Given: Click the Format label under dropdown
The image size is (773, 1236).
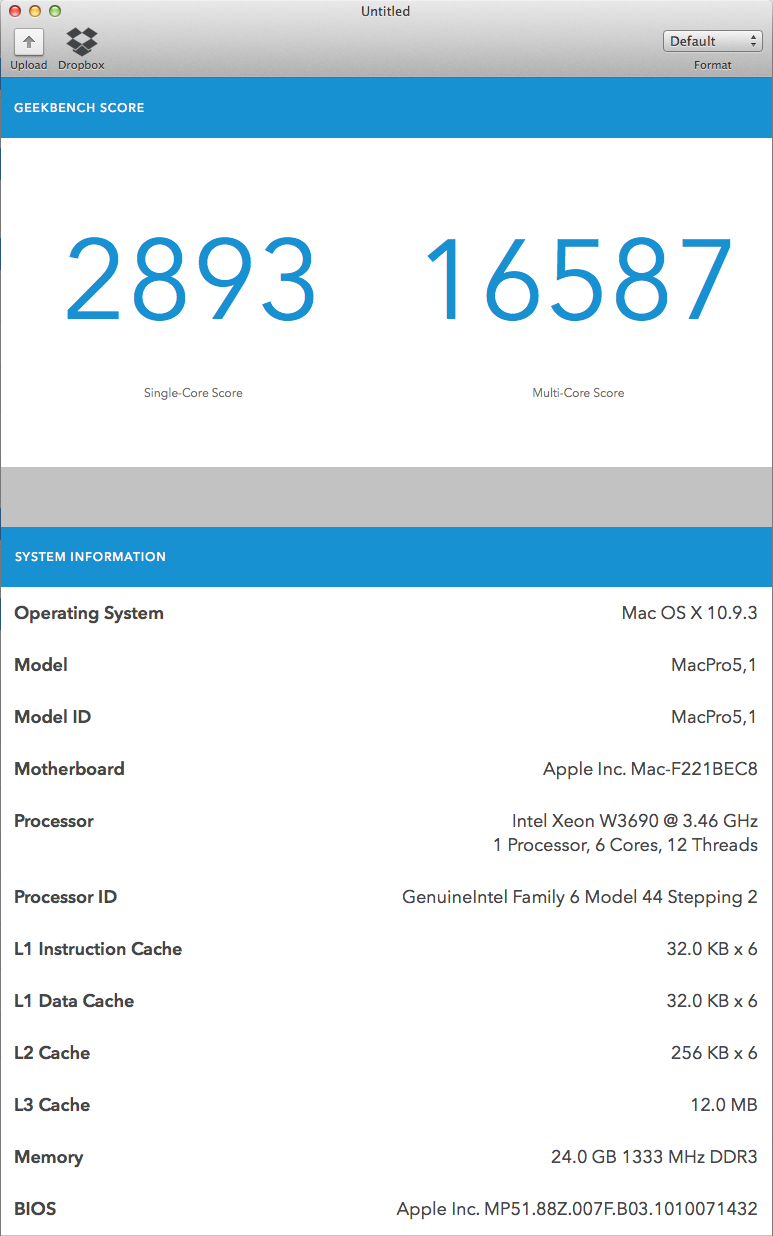Looking at the screenshot, I should click(713, 65).
